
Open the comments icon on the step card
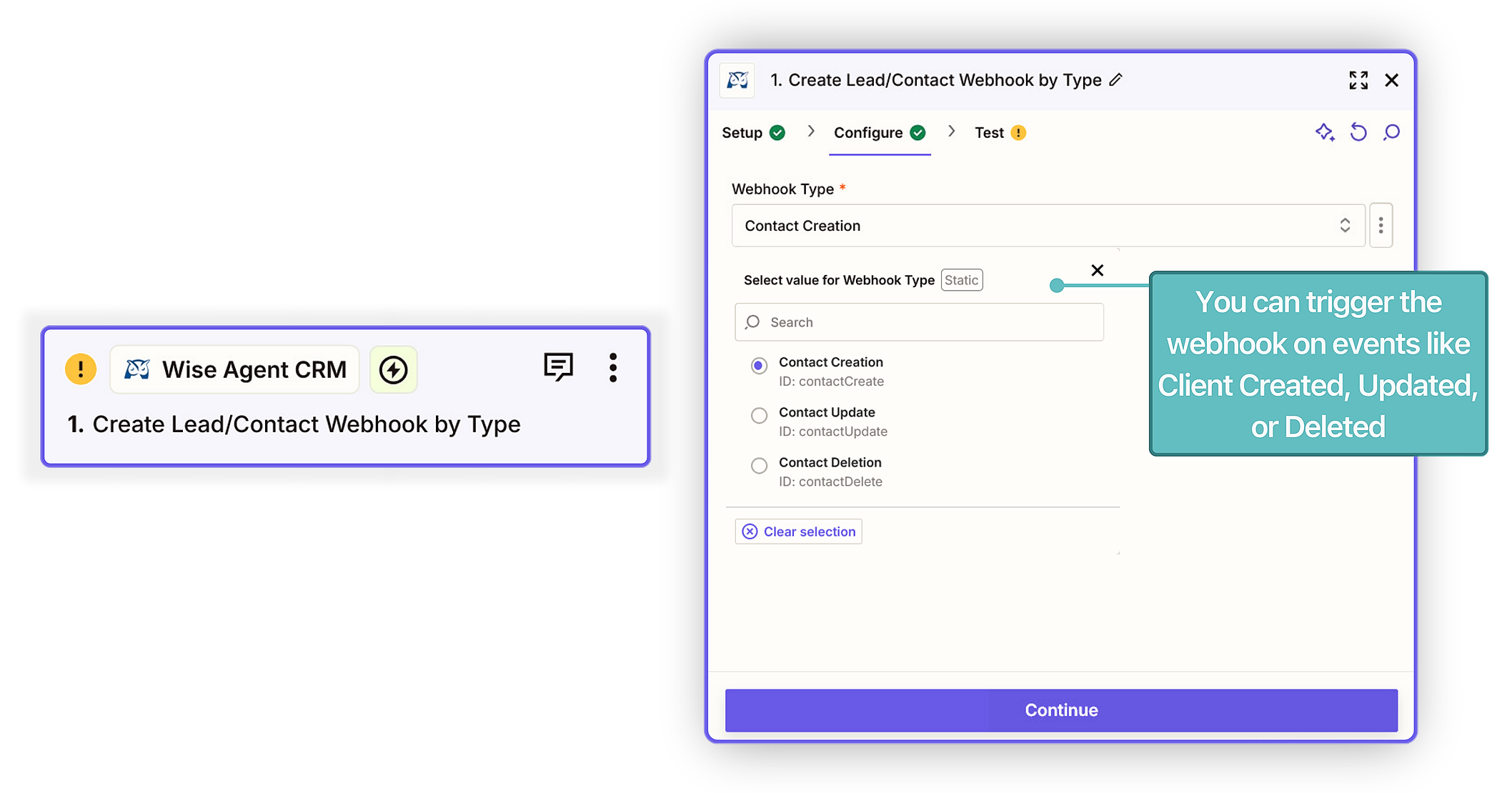point(558,367)
